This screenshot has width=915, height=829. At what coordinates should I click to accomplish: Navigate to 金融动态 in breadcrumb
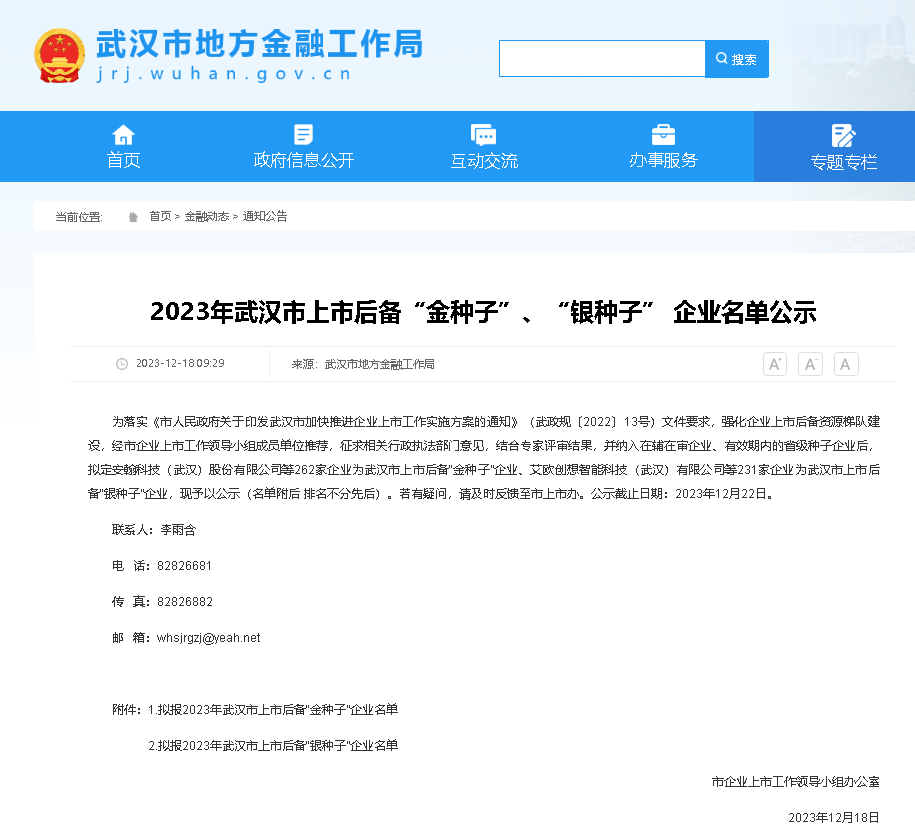[206, 216]
